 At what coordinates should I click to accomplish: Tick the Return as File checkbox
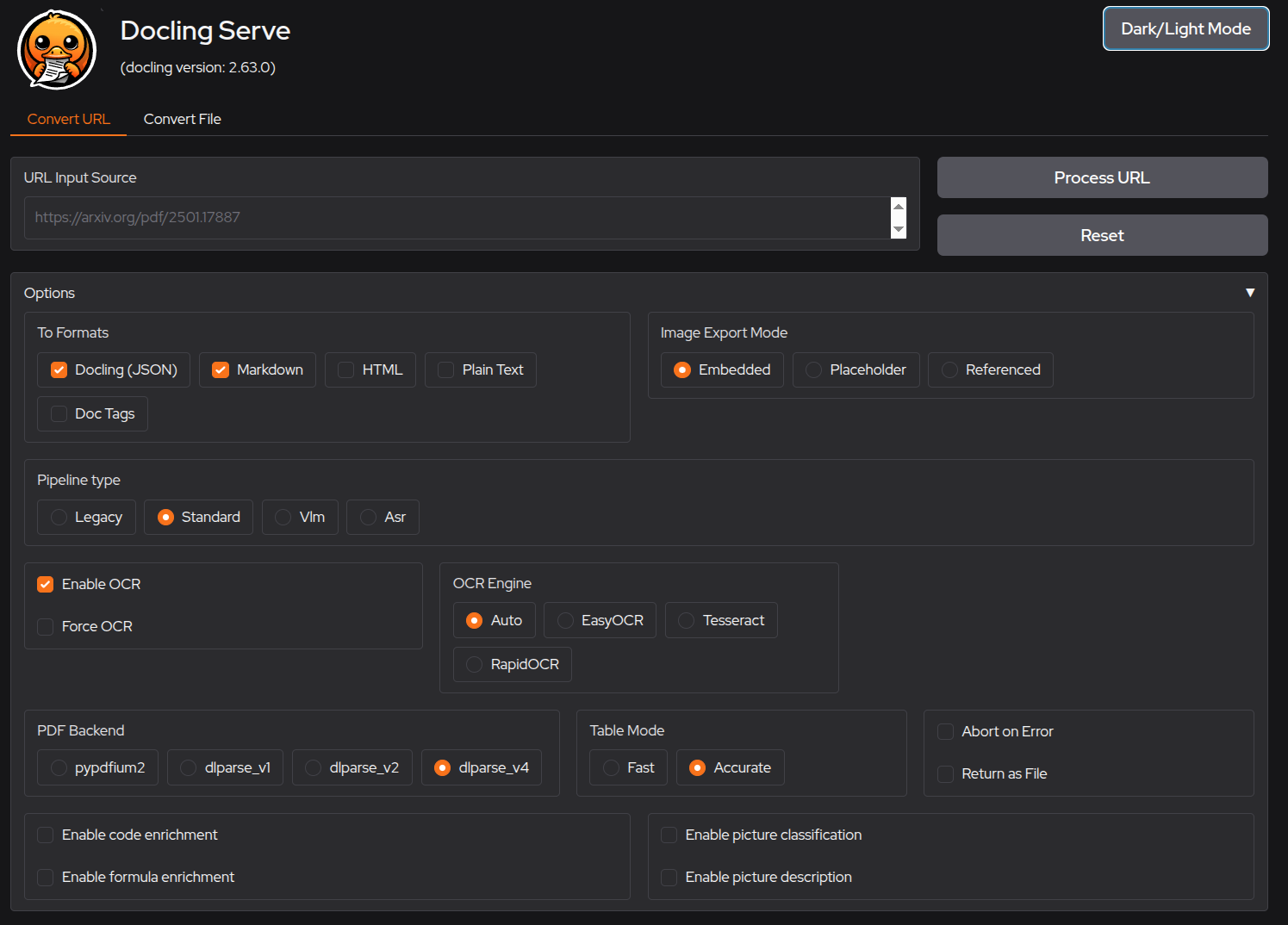point(945,773)
